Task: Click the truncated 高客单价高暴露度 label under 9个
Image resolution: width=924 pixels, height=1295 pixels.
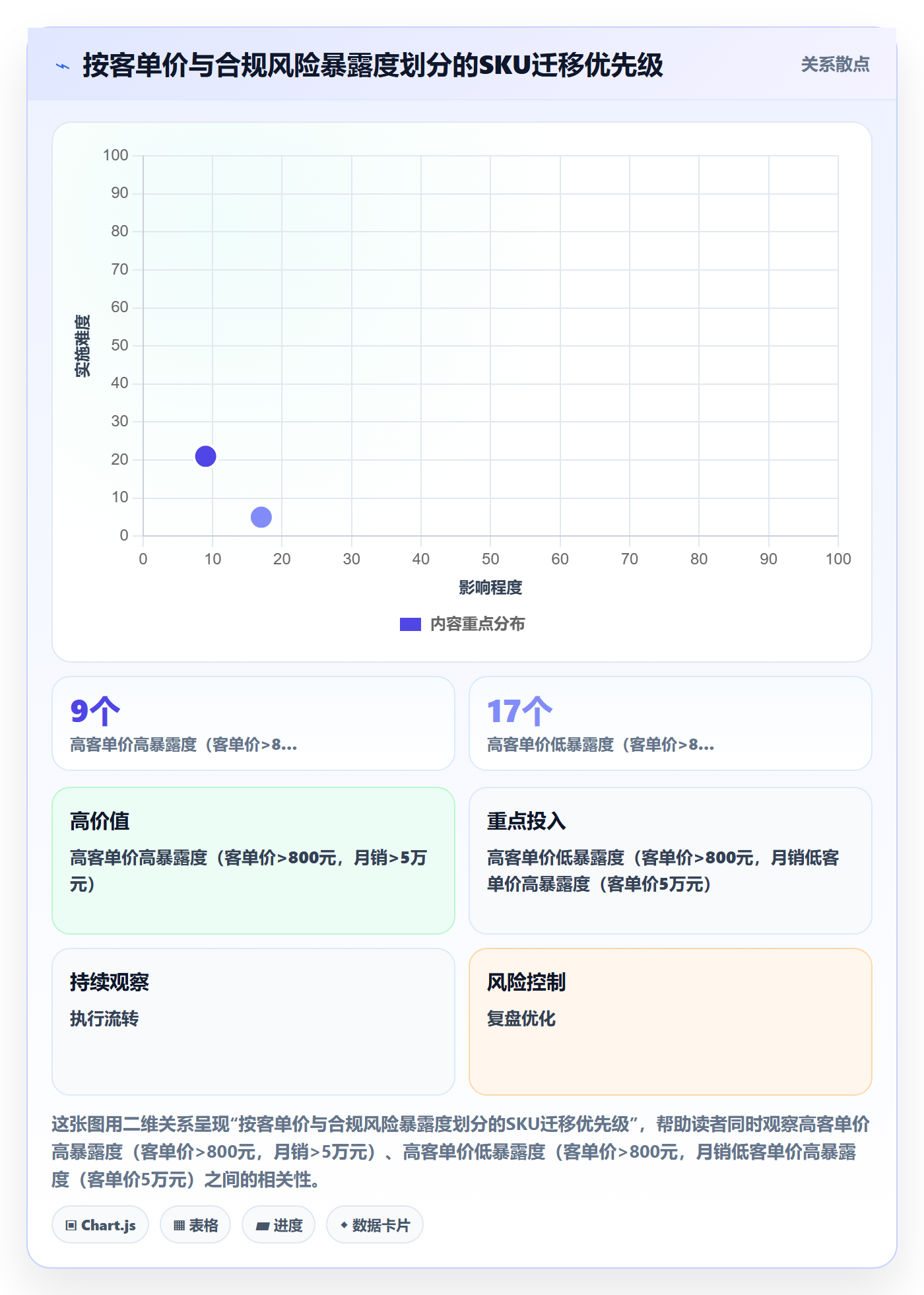Action: click(x=183, y=745)
